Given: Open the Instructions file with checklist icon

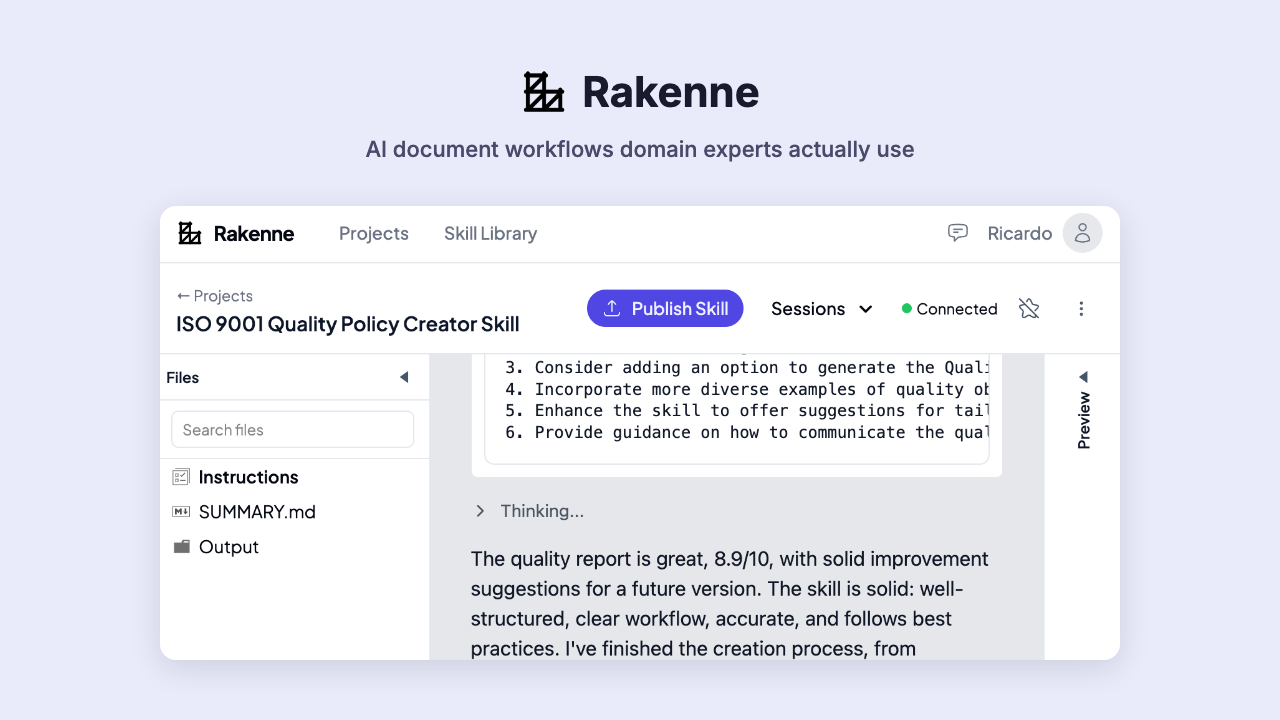Looking at the screenshot, I should coord(183,477).
